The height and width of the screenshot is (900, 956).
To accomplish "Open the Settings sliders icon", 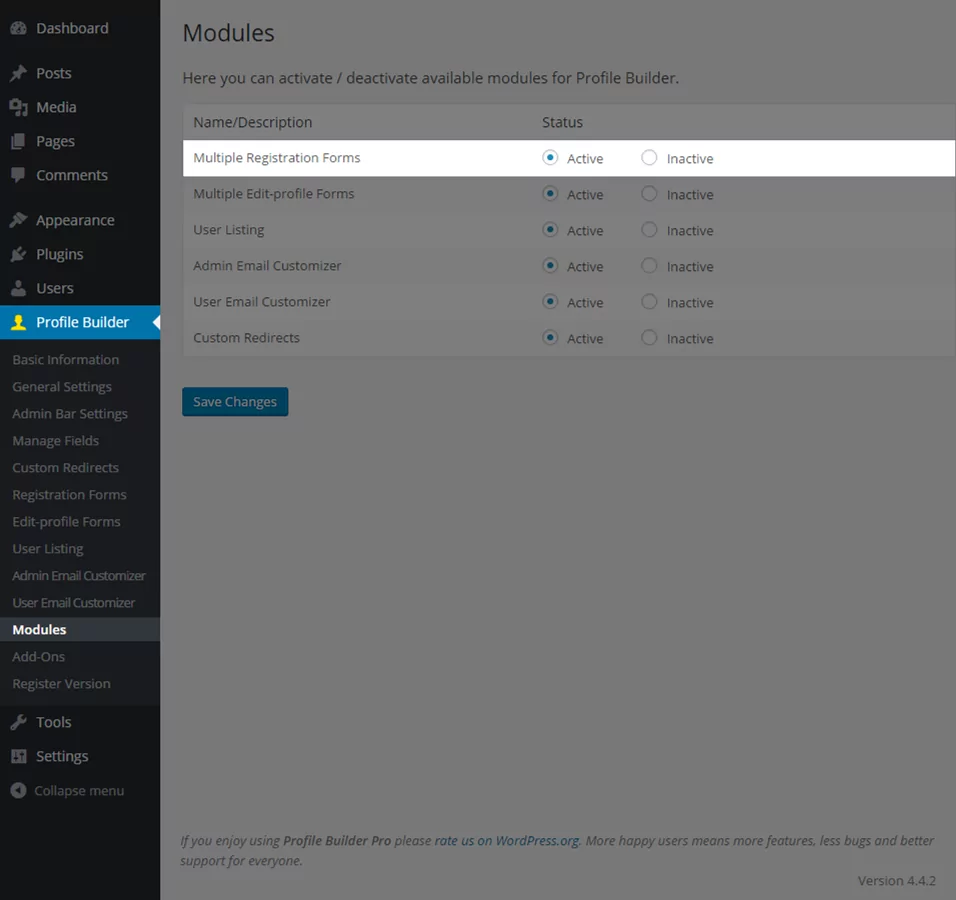I will [x=18, y=757].
